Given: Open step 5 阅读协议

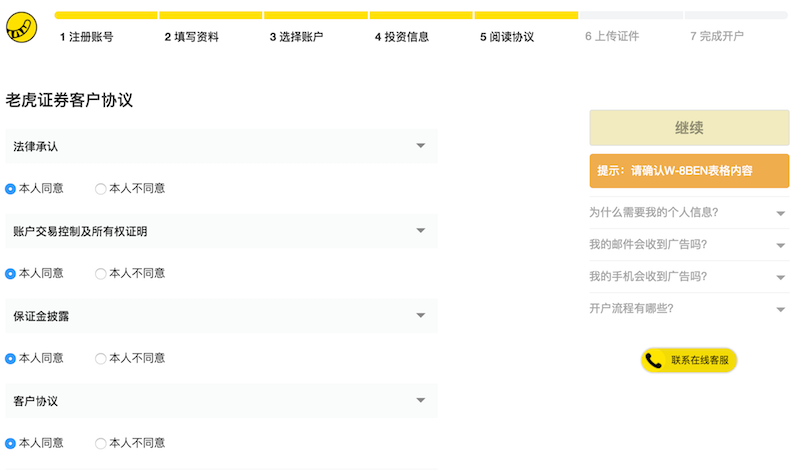Looking at the screenshot, I should [507, 37].
